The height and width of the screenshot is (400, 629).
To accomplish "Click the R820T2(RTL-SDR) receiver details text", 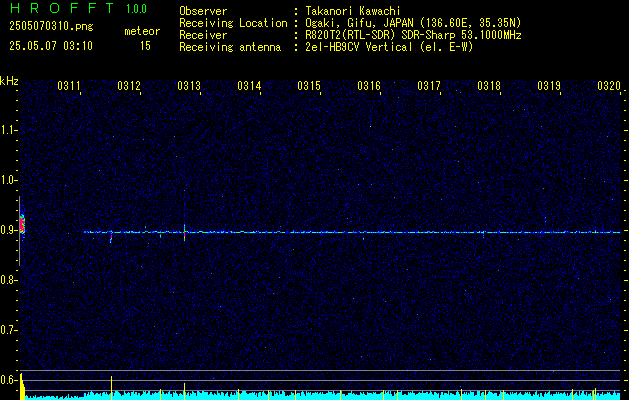I will pyautogui.click(x=413, y=35).
